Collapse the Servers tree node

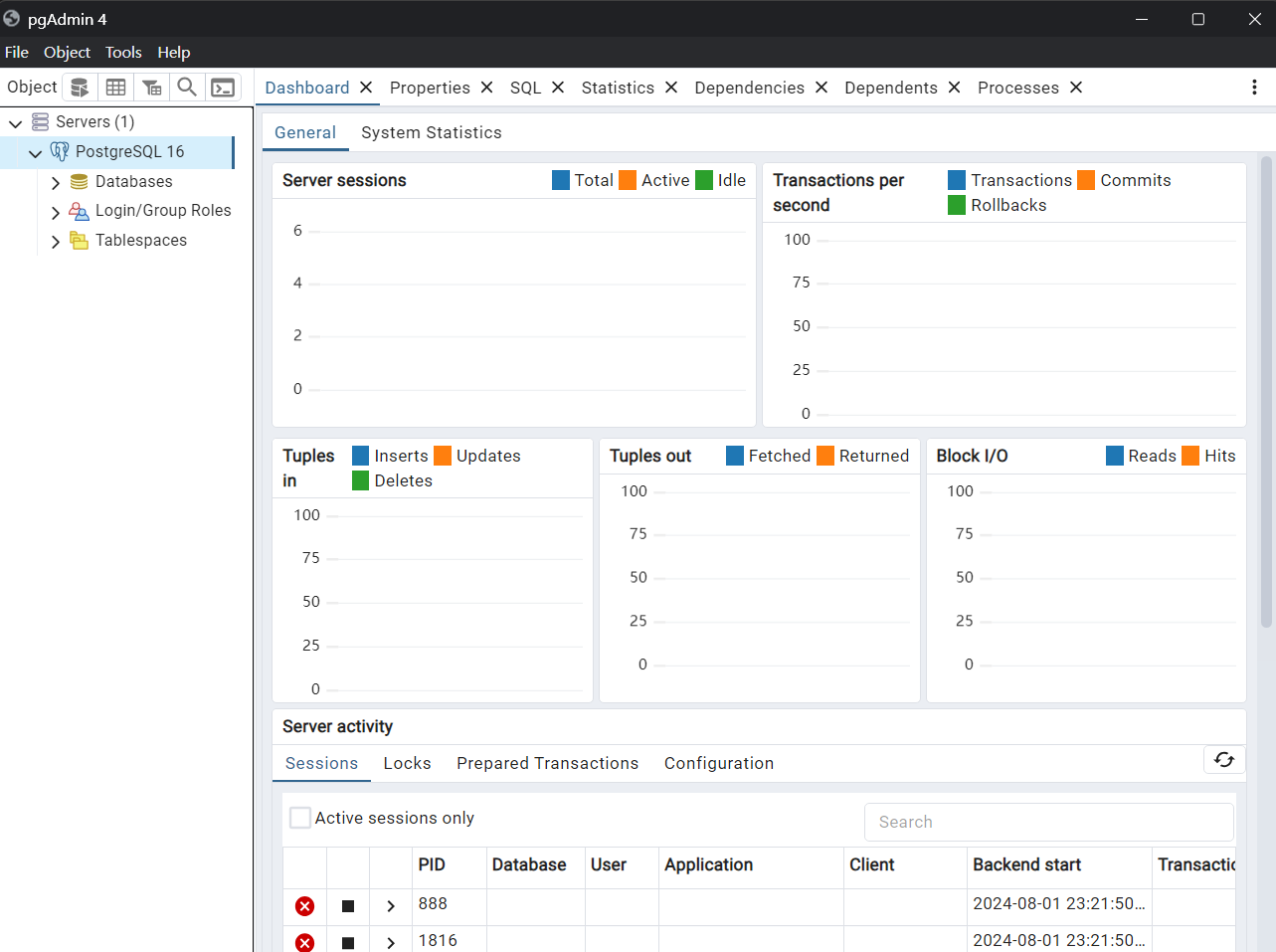tap(16, 123)
